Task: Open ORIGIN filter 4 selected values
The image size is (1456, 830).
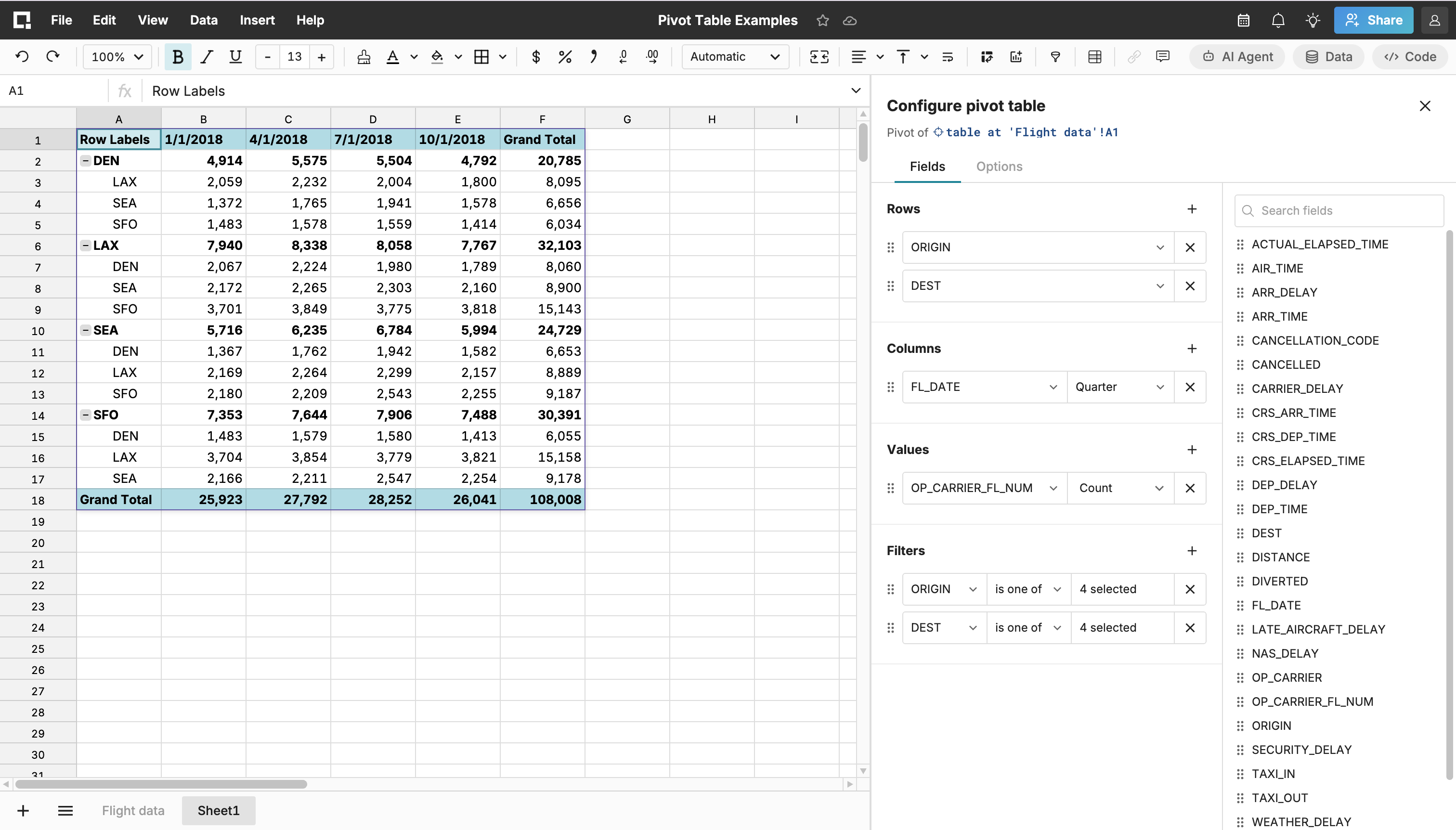Action: 1122,589
